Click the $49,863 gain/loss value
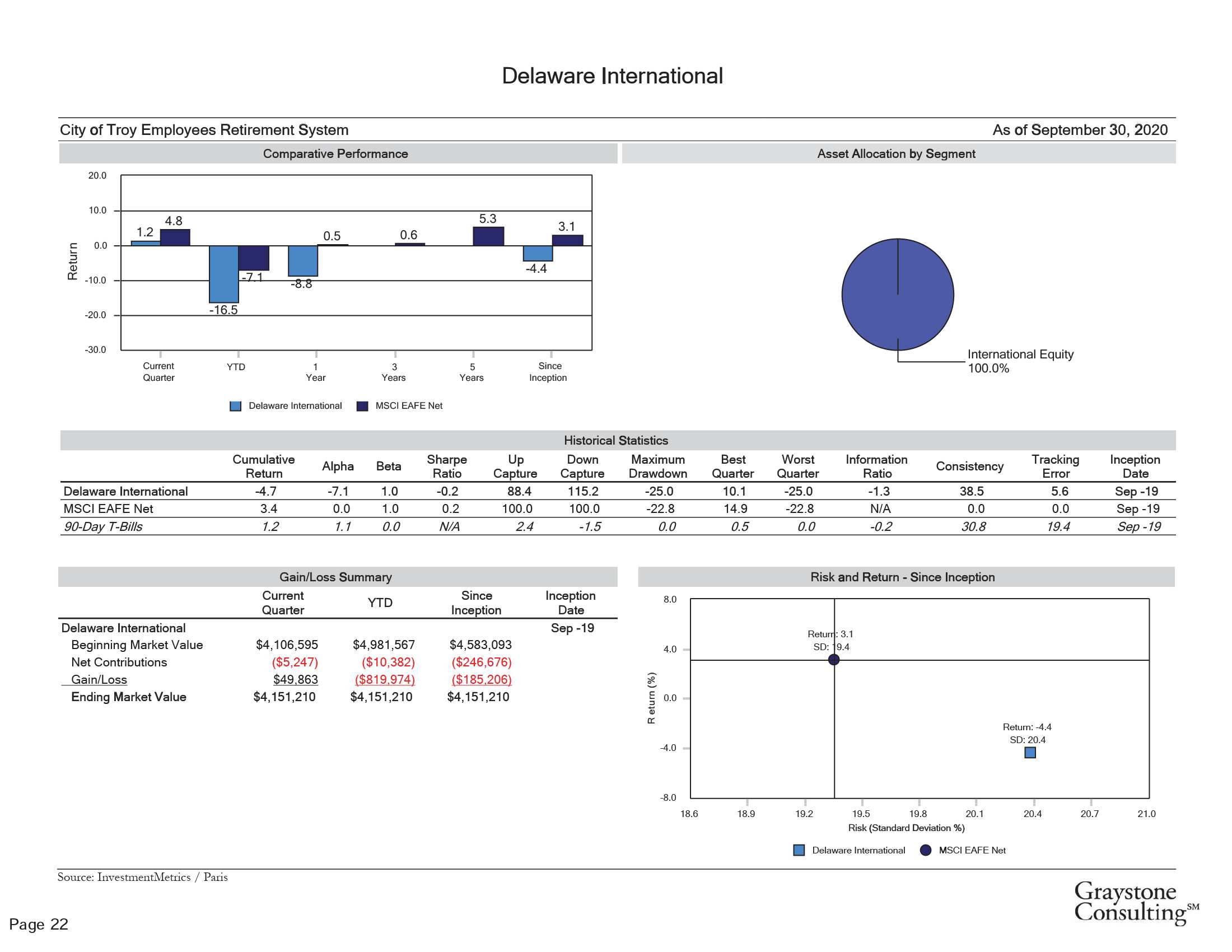 (x=296, y=680)
